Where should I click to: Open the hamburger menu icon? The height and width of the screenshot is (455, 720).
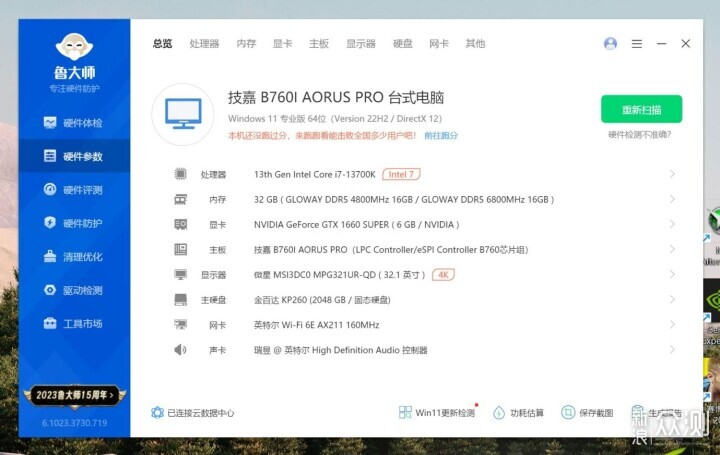pos(636,44)
